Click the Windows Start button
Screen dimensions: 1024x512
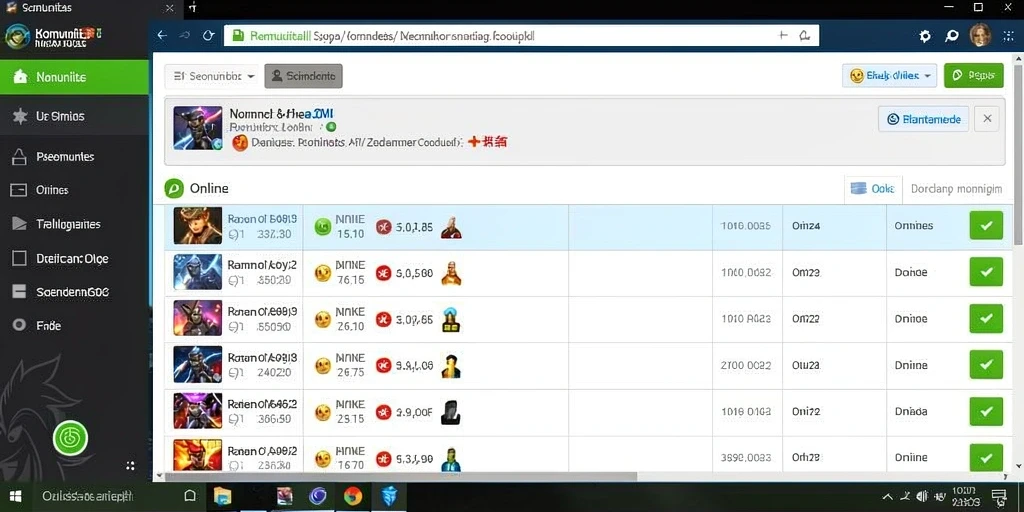15,496
